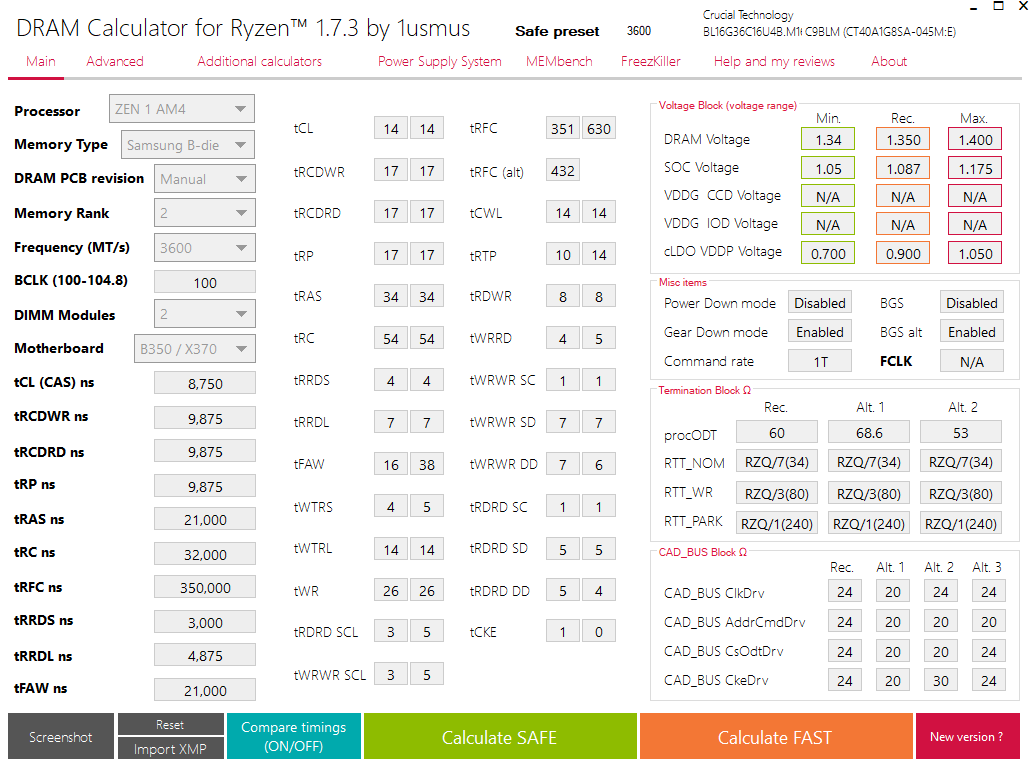This screenshot has width=1031, height=777.
Task: Click tWR first value 26
Action: 391,591
